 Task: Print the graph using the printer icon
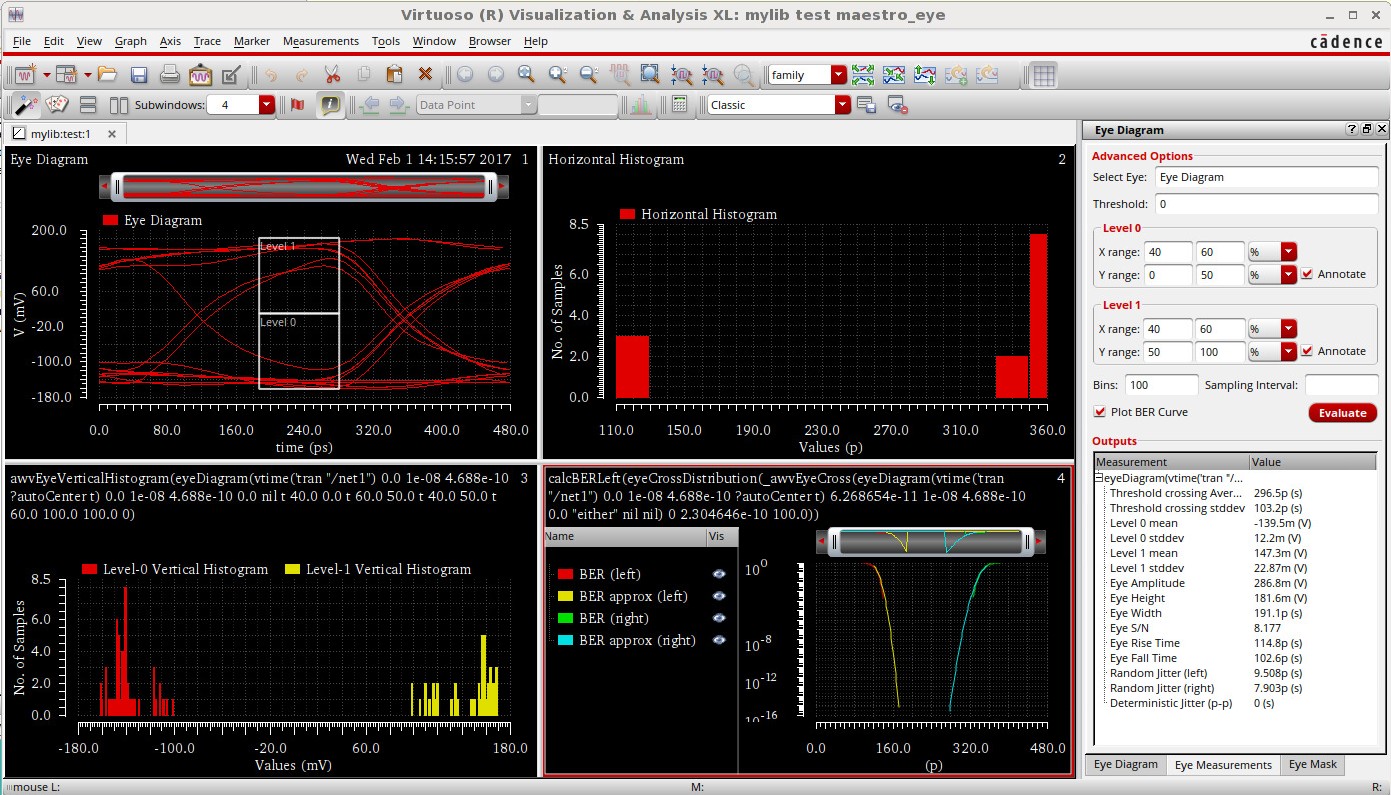click(x=170, y=75)
